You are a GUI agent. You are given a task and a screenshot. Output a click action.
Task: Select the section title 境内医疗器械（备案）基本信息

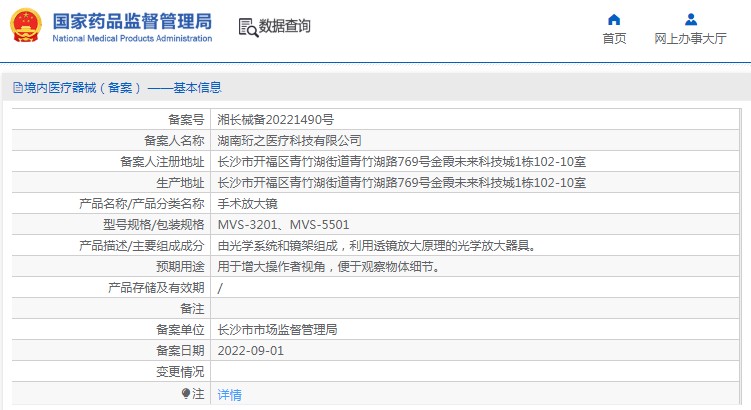pos(123,88)
